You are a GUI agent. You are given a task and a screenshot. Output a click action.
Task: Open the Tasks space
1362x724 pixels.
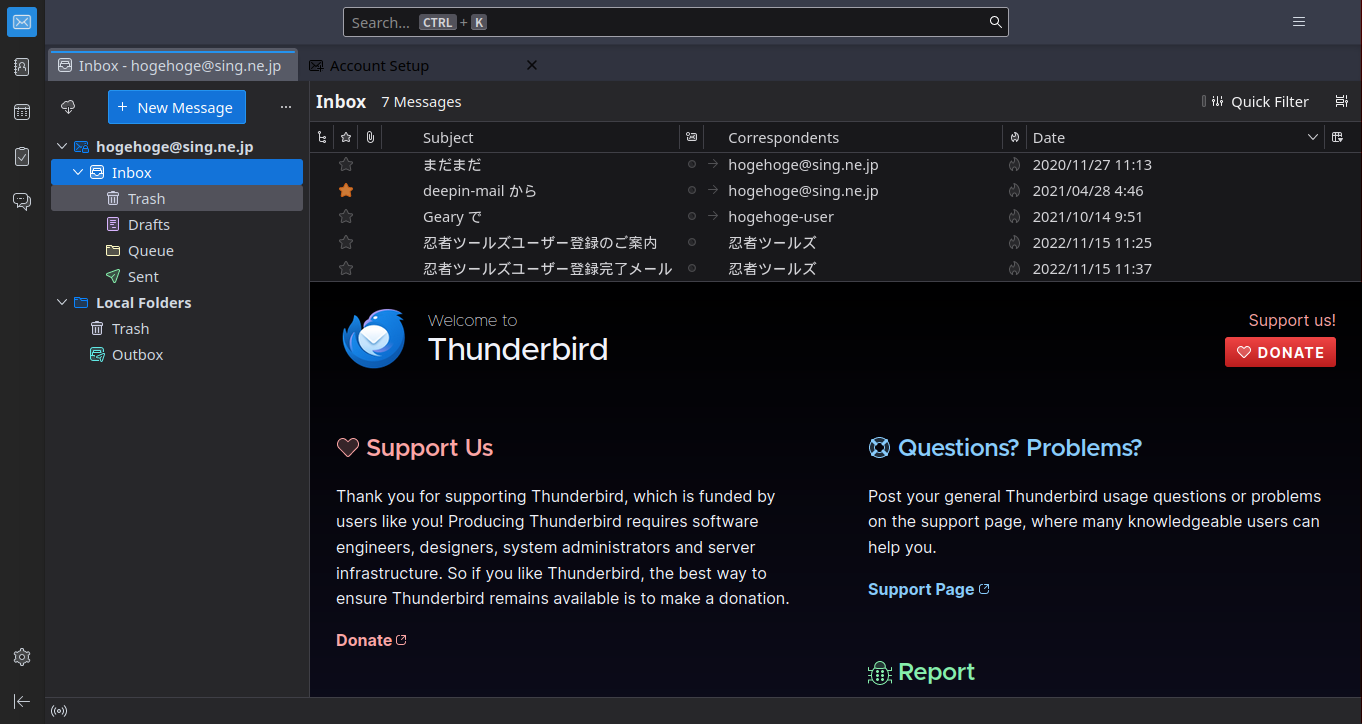pyautogui.click(x=22, y=156)
